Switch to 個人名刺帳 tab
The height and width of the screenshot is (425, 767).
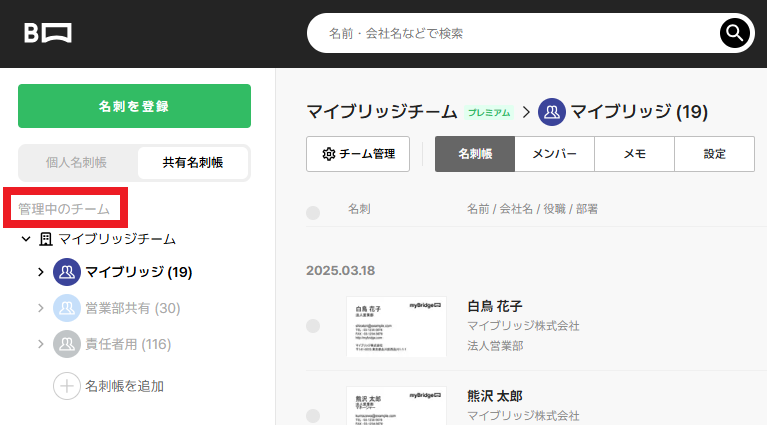[x=77, y=162]
